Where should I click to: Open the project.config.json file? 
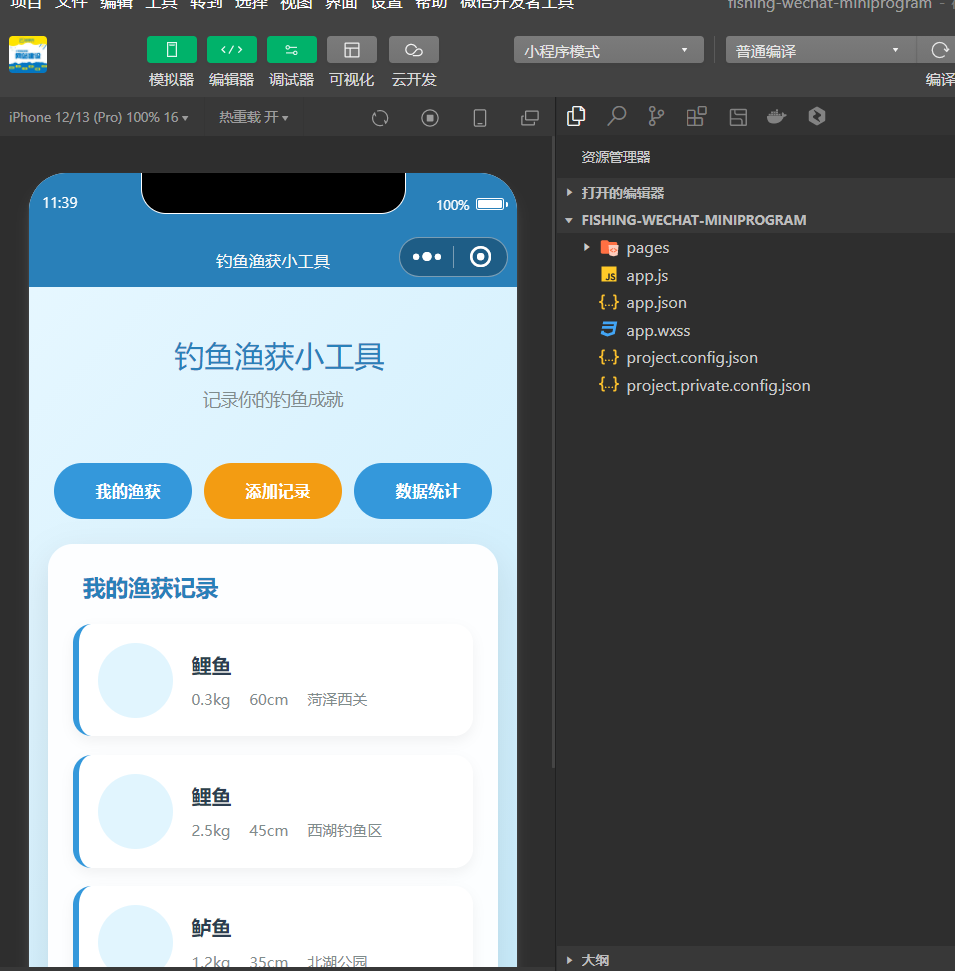point(756,358)
